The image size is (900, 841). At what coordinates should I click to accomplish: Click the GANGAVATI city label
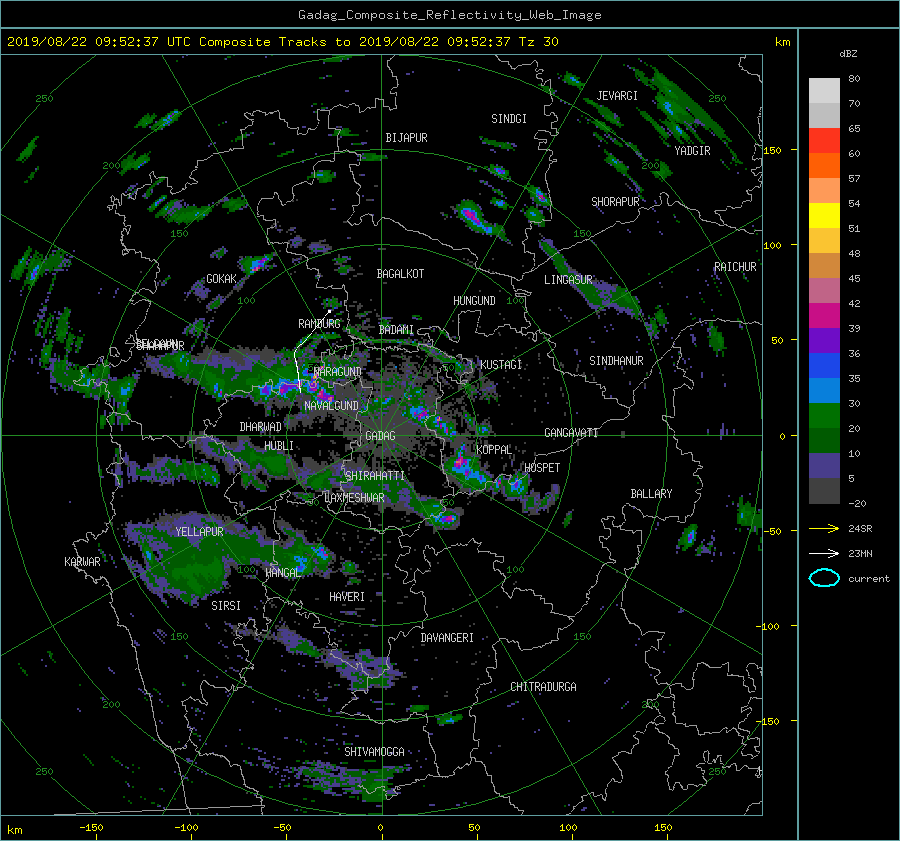coord(571,433)
